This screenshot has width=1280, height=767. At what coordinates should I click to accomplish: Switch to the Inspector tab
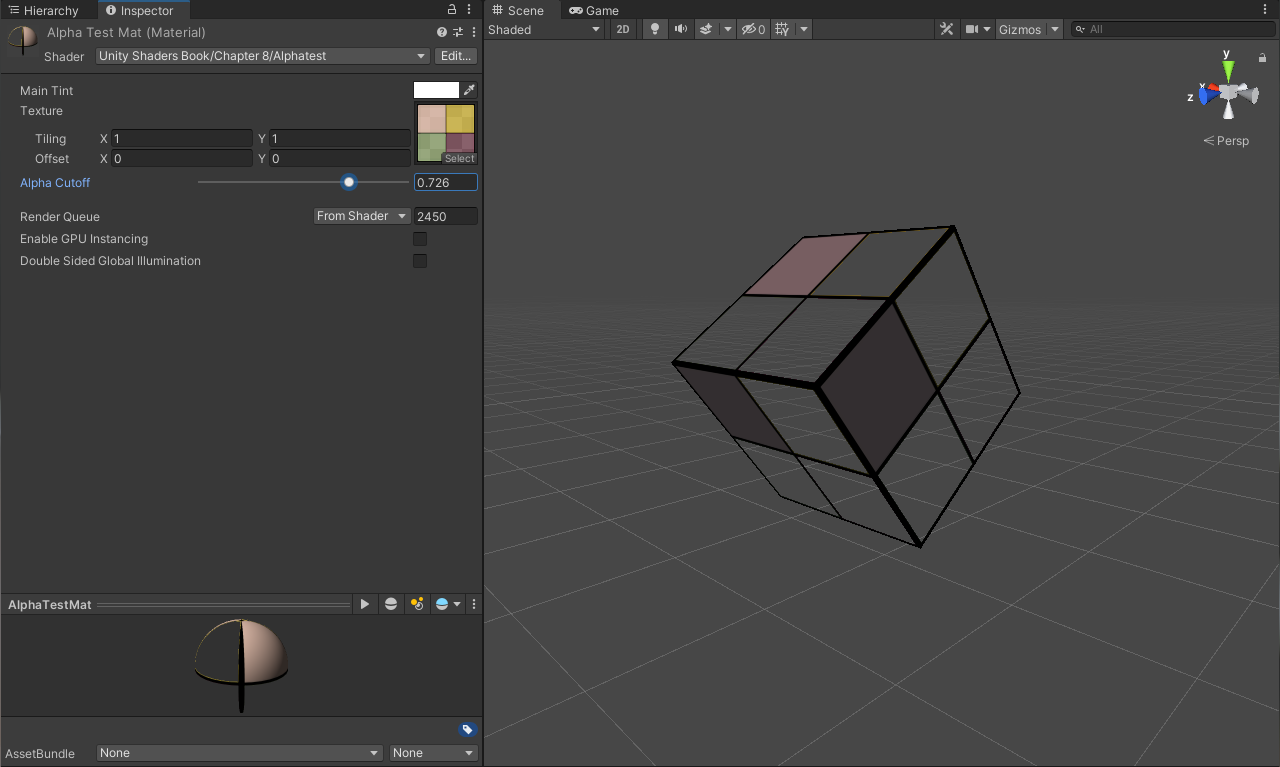click(140, 10)
